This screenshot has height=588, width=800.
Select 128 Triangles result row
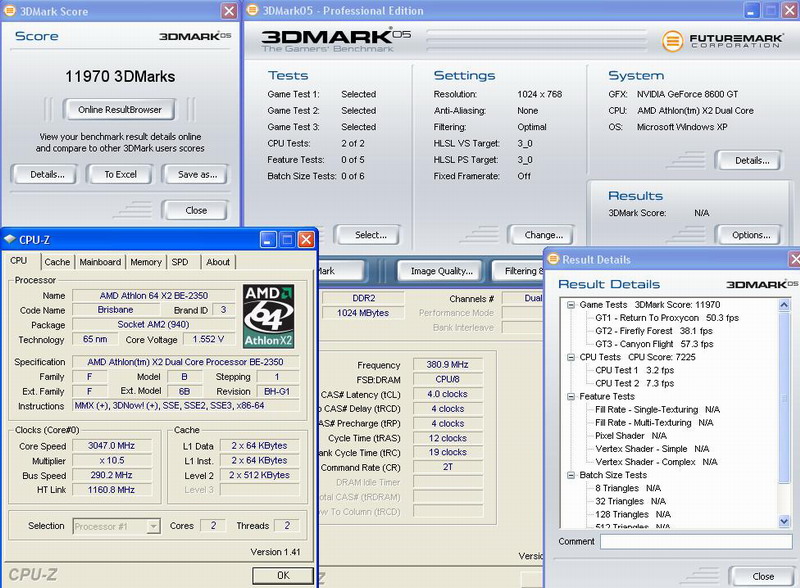pyautogui.click(x=633, y=514)
